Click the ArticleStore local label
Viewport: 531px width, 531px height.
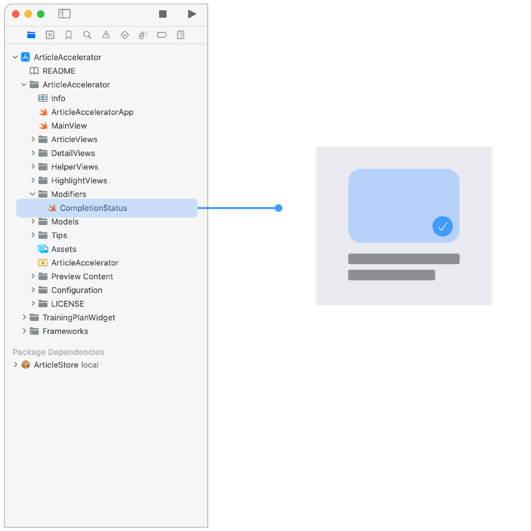click(x=66, y=365)
